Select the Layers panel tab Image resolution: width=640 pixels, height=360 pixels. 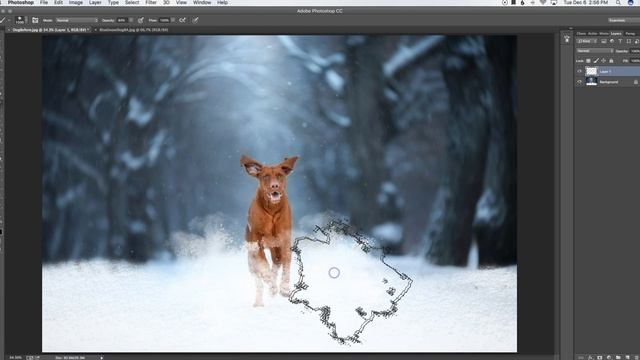(x=616, y=33)
